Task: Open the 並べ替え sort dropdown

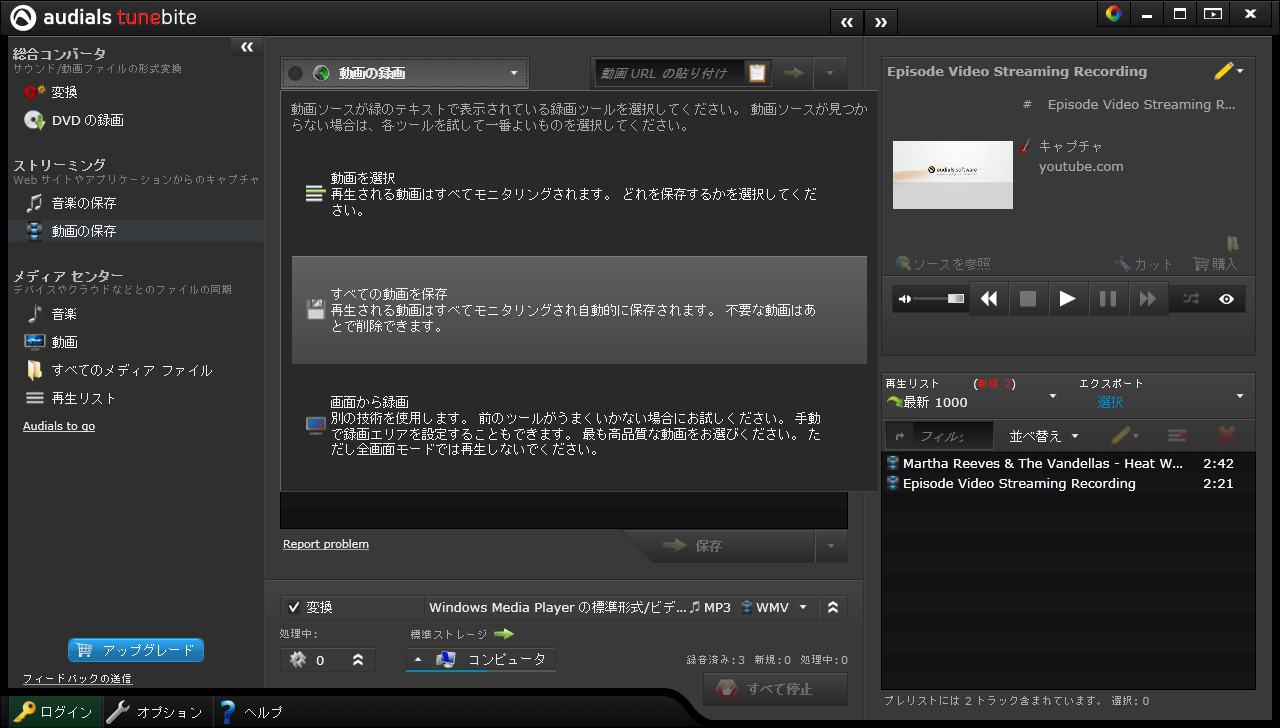Action: pos(1044,436)
